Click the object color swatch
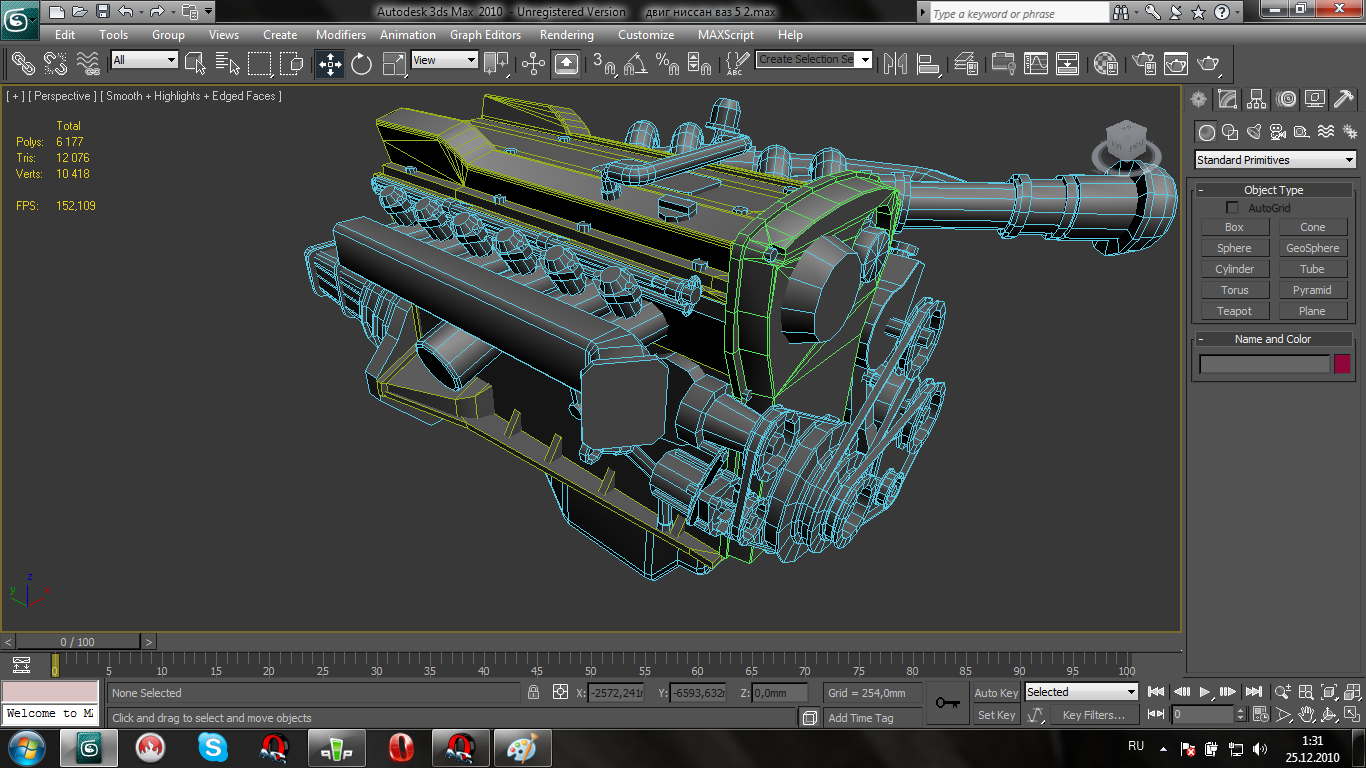Screen dimensions: 1366x768 pyautogui.click(x=1342, y=364)
